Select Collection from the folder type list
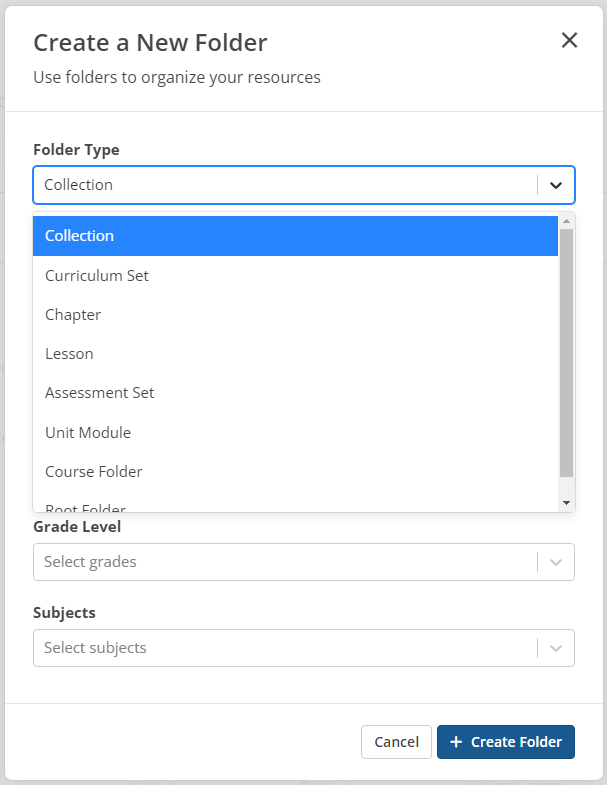Viewport: 607px width, 785px height. click(295, 236)
